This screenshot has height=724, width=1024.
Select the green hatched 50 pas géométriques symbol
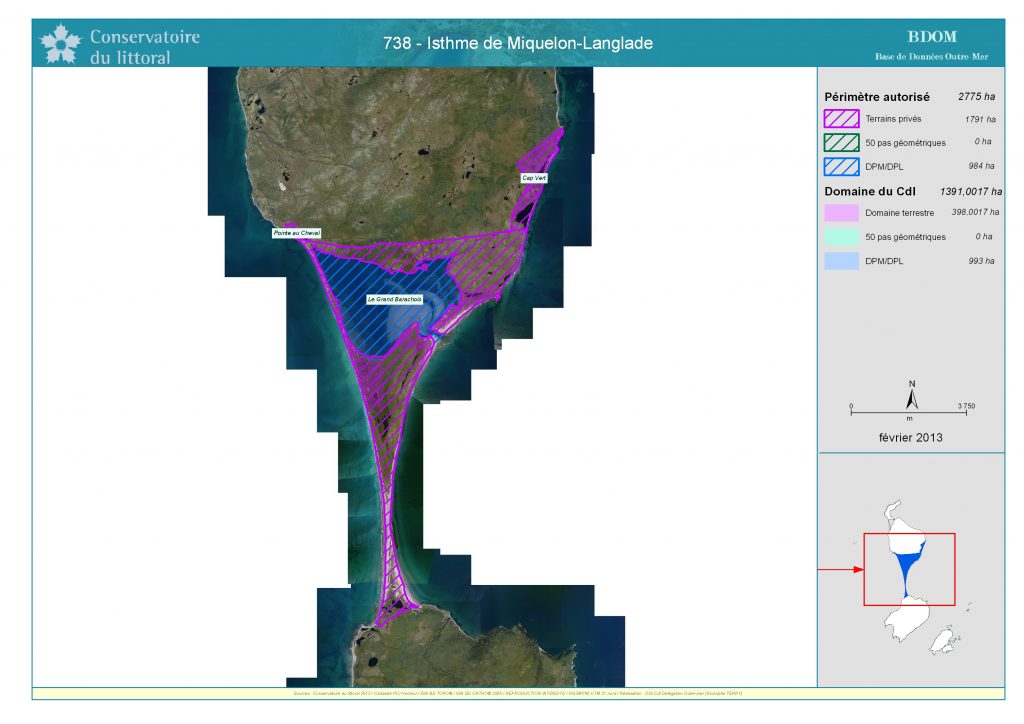pyautogui.click(x=841, y=142)
